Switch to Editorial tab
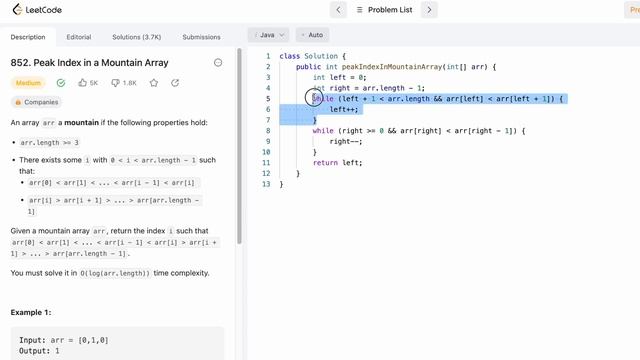 click(79, 37)
